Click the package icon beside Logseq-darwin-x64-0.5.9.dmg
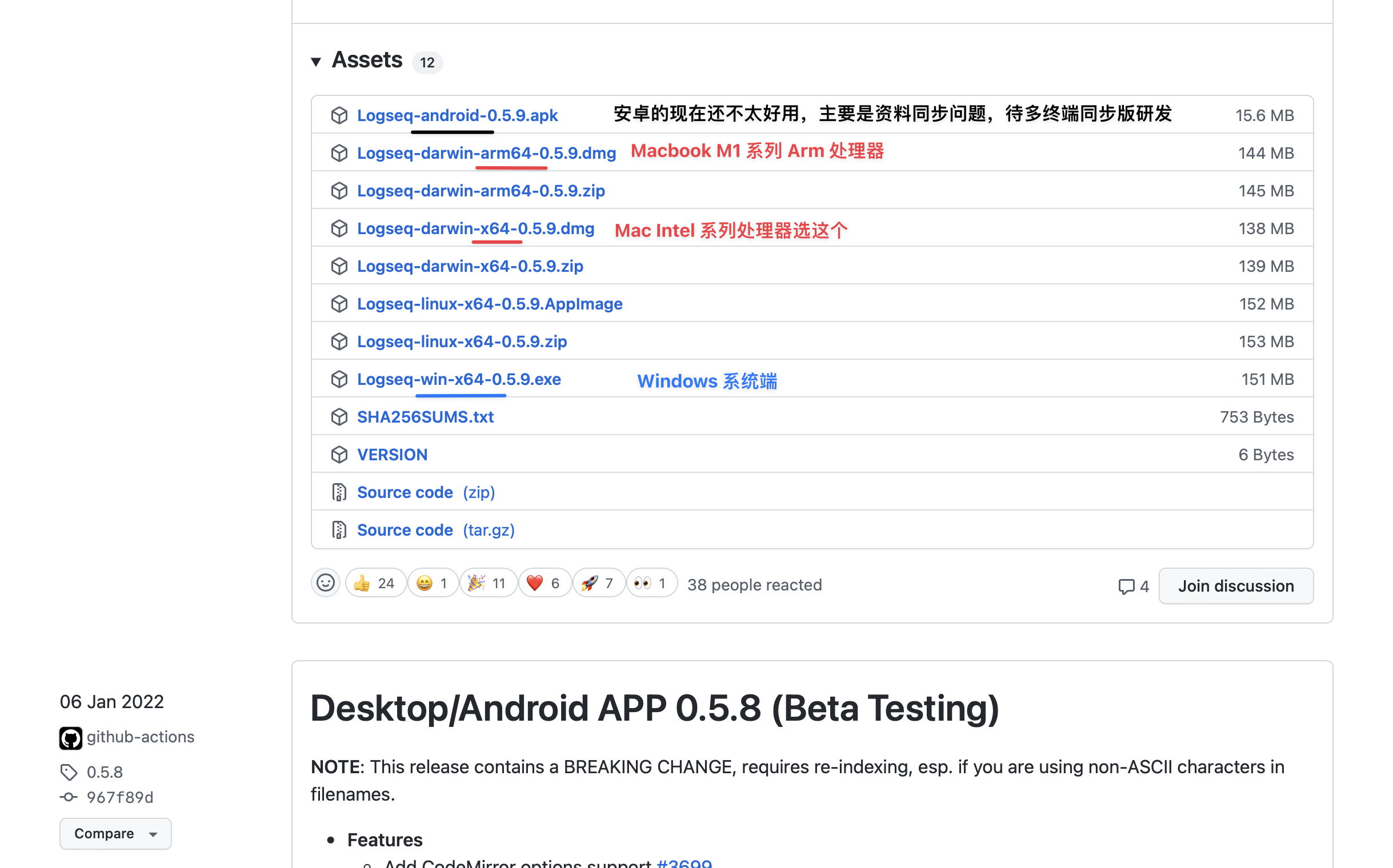Screen dimensions: 1393x868 click(339, 228)
